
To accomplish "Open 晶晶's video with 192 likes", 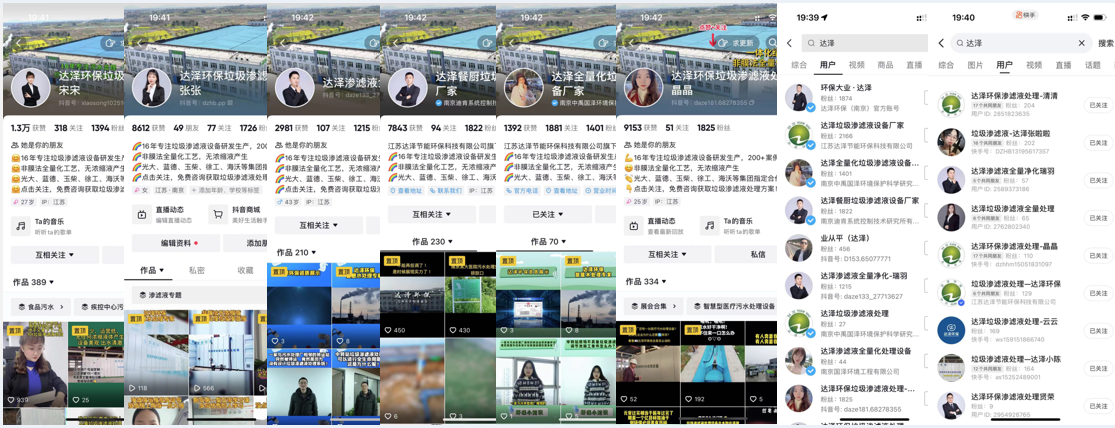I will point(711,364).
